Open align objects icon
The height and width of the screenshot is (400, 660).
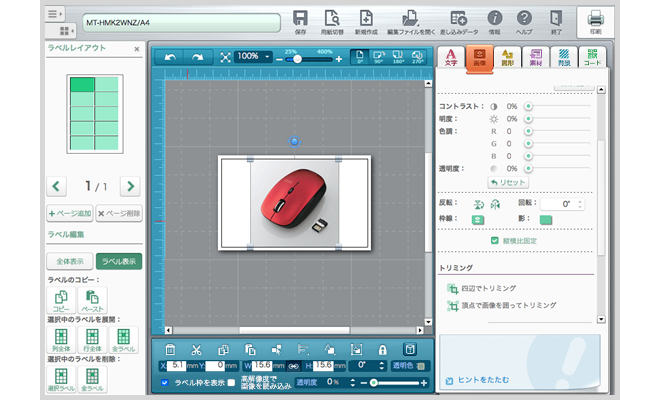[x=303, y=349]
